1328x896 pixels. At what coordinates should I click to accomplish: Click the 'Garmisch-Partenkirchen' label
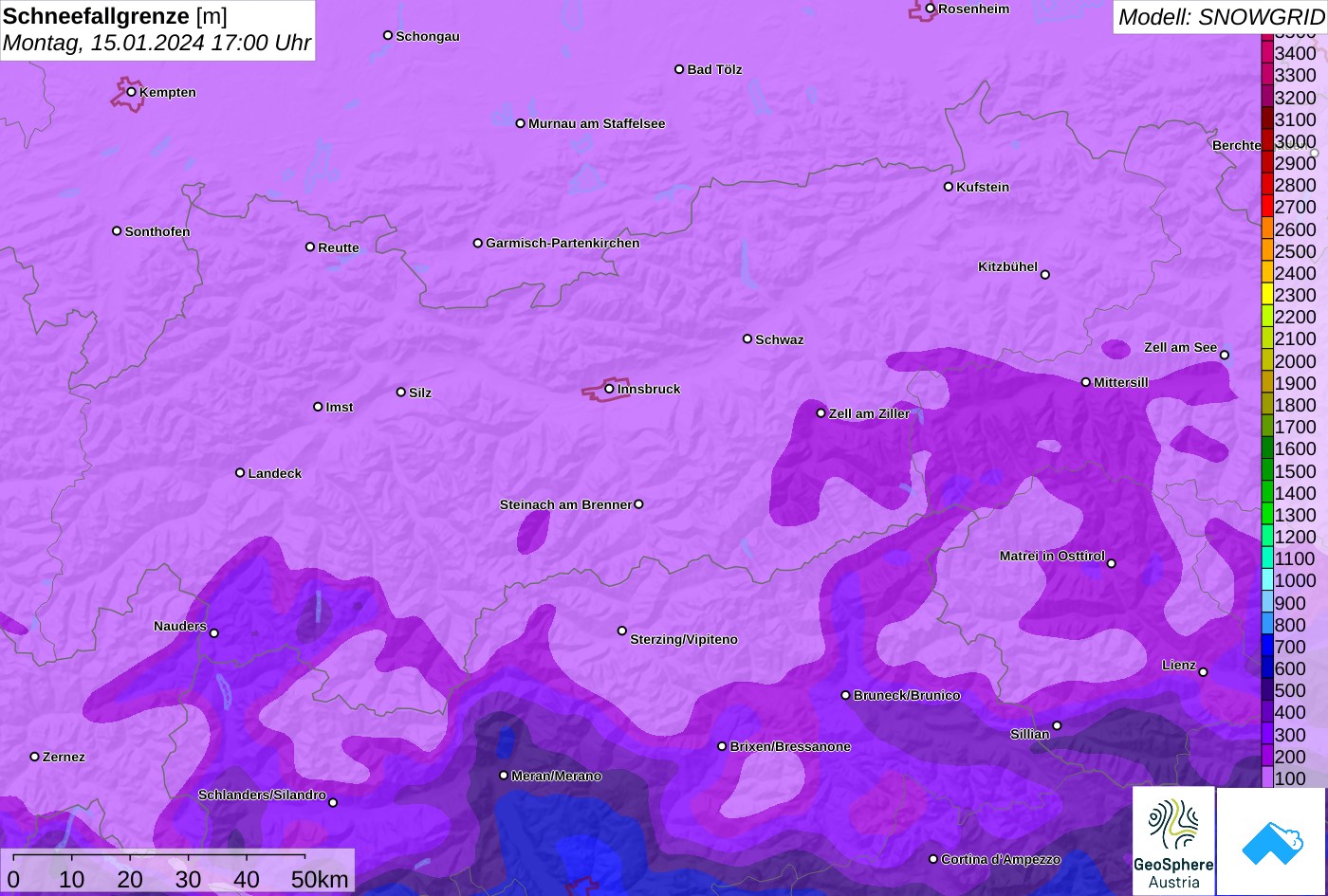point(563,243)
